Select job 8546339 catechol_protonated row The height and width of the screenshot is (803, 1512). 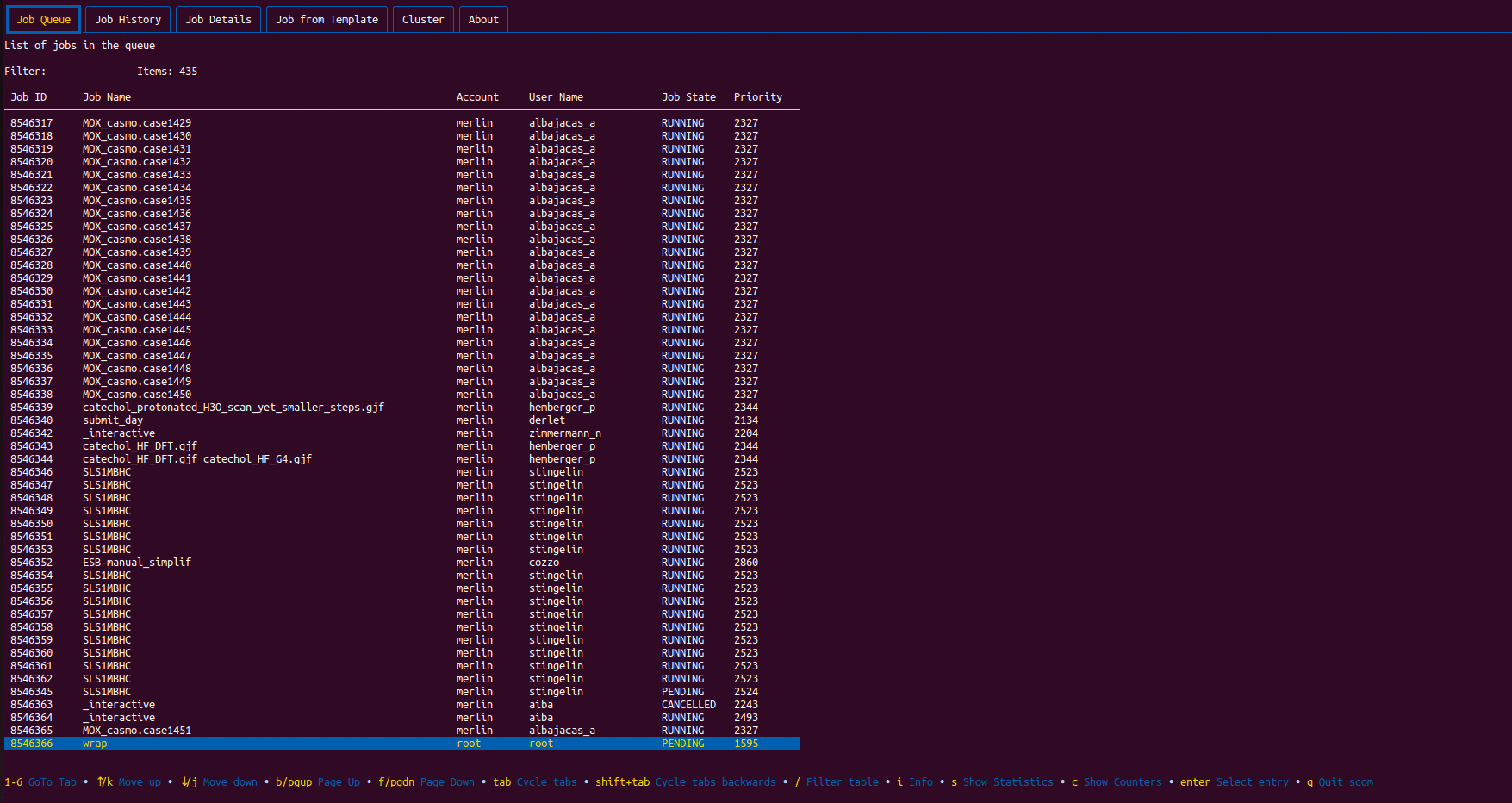[x=345, y=407]
